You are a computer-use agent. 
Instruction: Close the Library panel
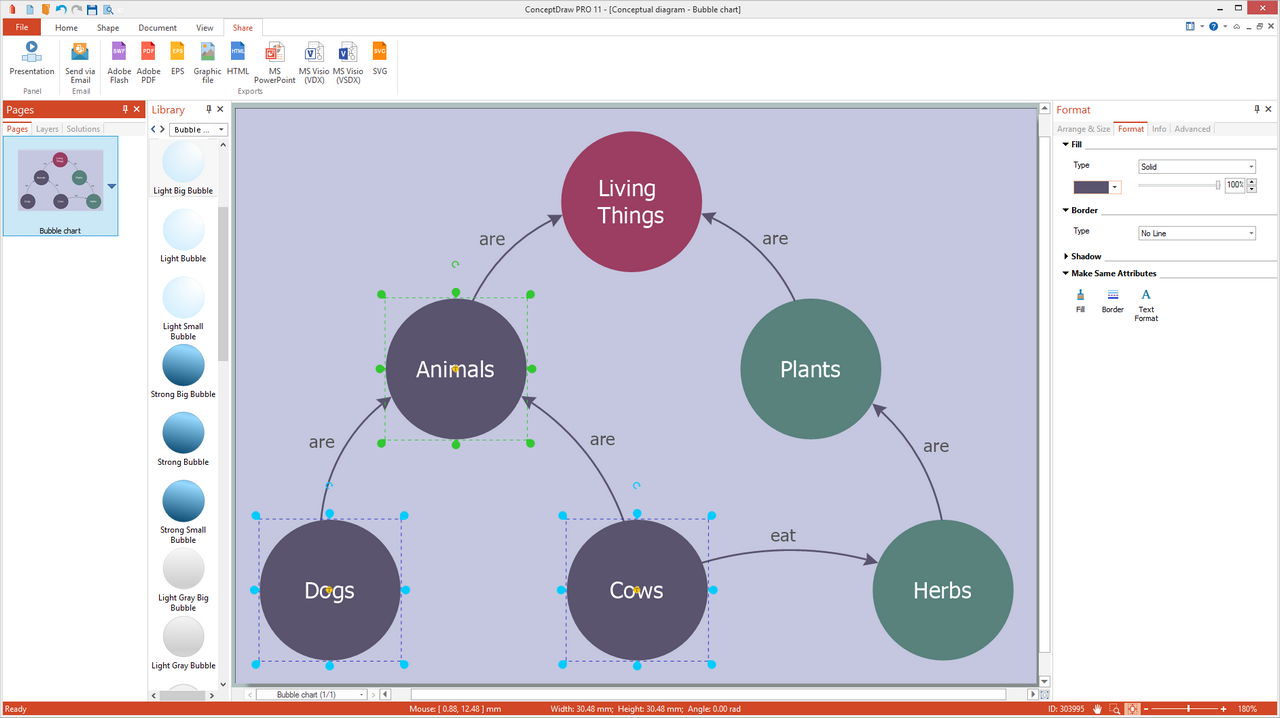[222, 109]
